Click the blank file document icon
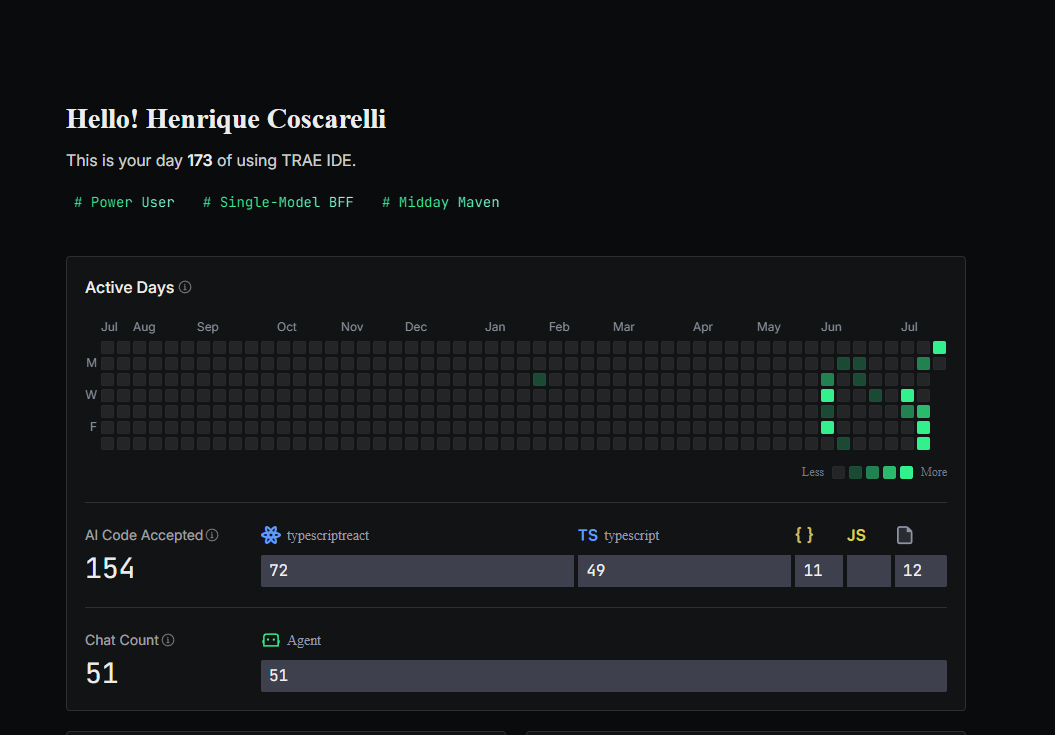 point(905,535)
